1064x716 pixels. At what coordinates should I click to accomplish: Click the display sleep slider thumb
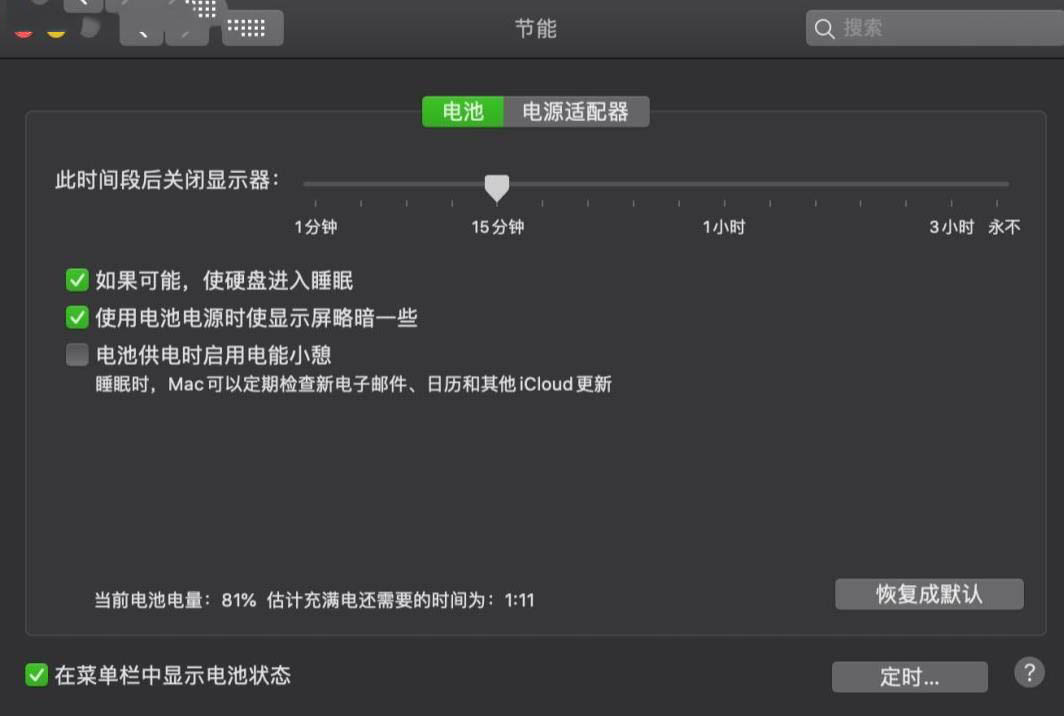pyautogui.click(x=497, y=188)
